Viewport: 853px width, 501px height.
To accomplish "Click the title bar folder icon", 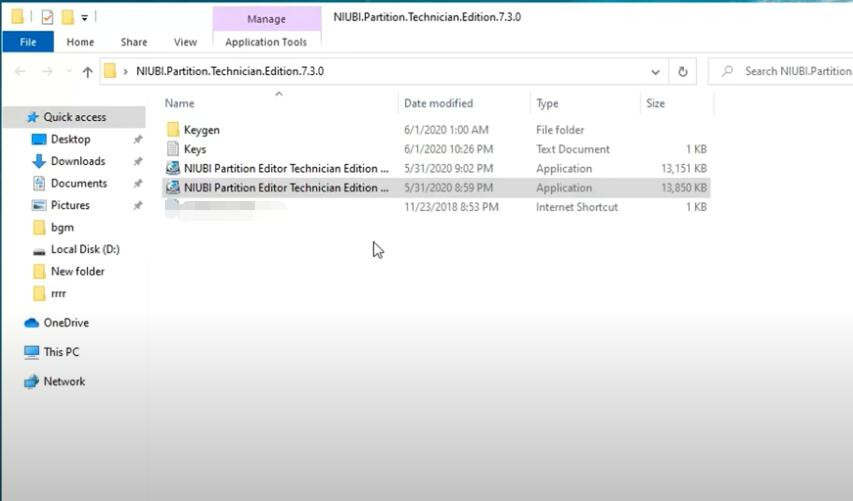I will point(17,17).
